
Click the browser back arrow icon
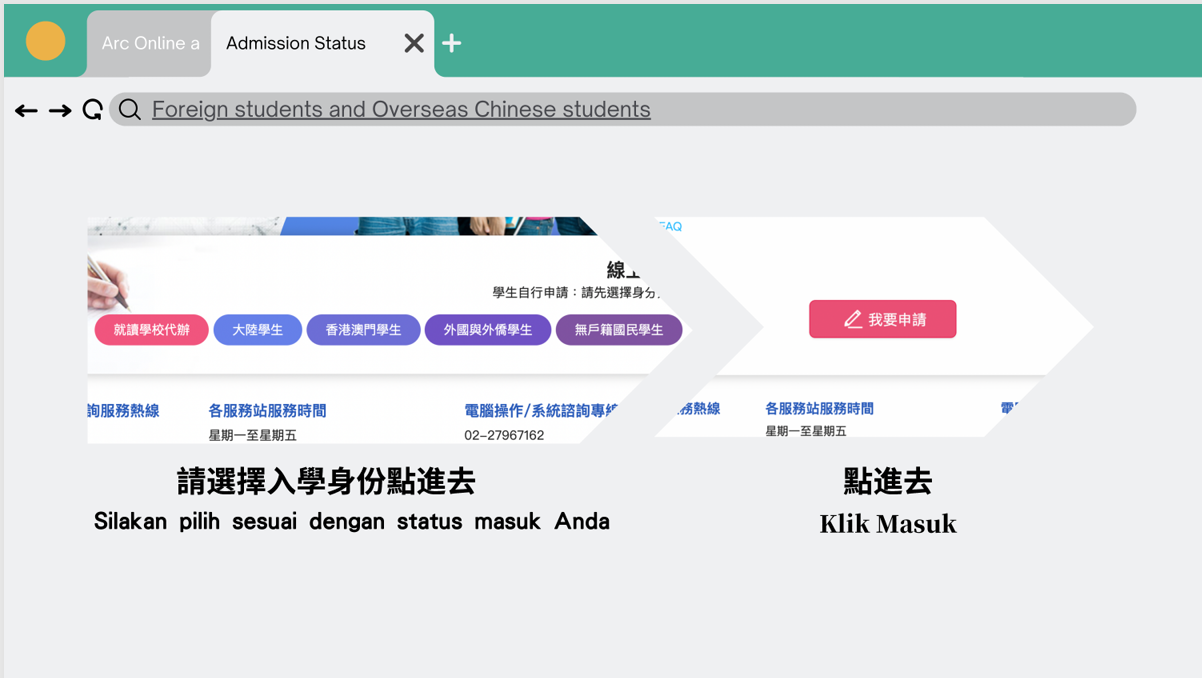click(26, 110)
